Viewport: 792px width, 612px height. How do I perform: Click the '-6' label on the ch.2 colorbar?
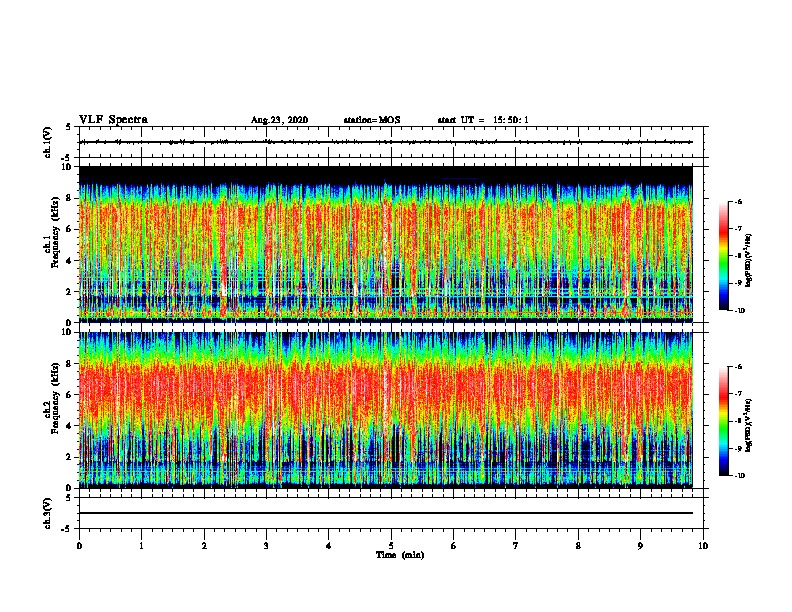pyautogui.click(x=738, y=367)
